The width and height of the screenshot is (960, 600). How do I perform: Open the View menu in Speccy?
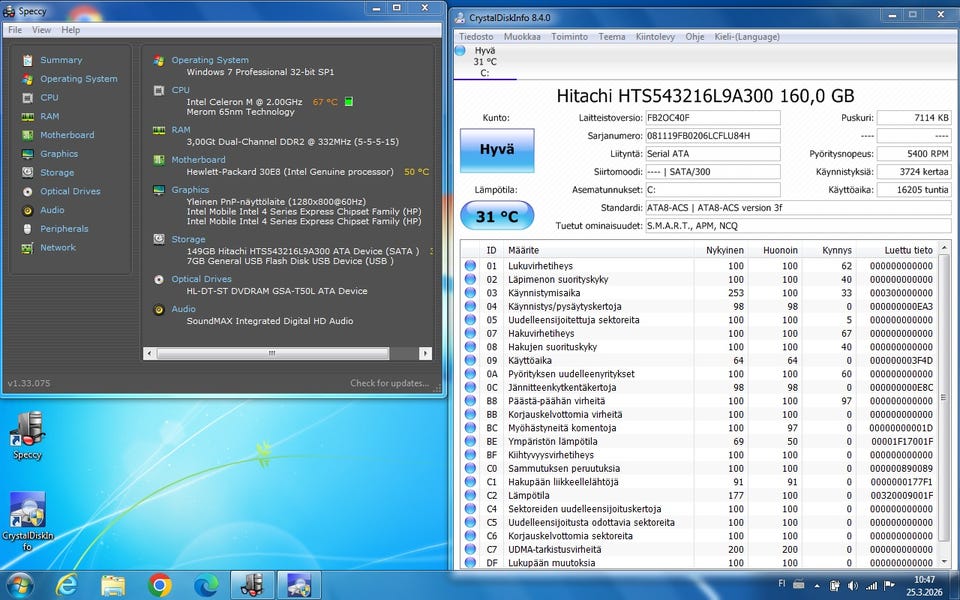[41, 30]
